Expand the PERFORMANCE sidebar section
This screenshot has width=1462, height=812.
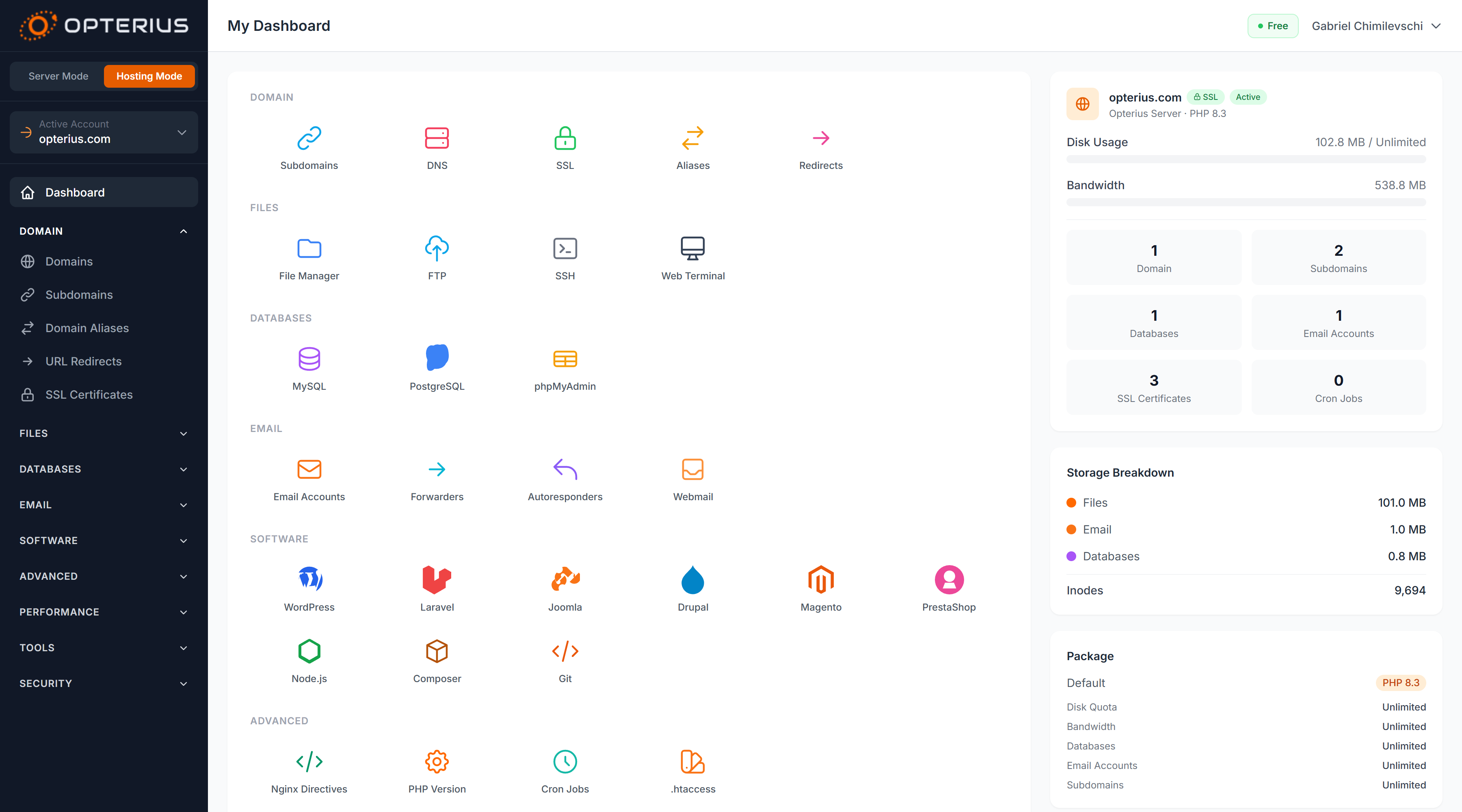pos(104,612)
